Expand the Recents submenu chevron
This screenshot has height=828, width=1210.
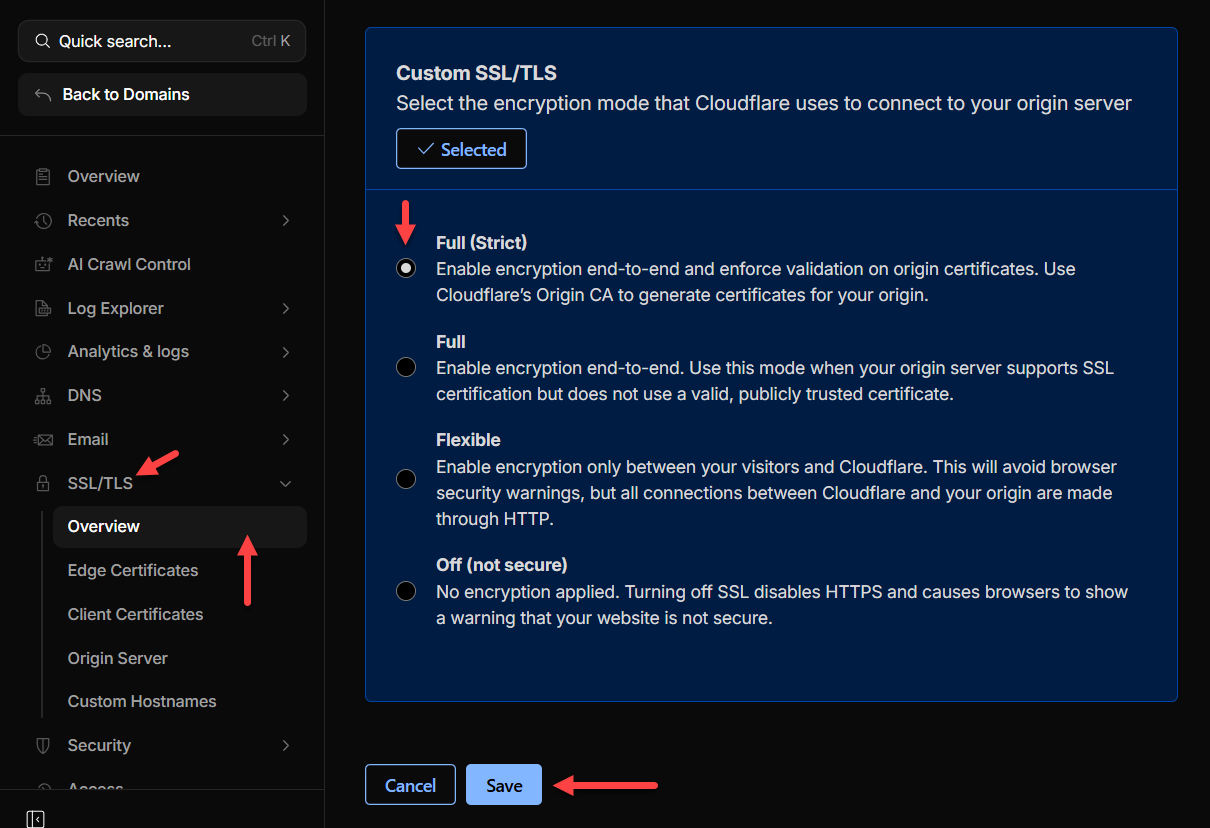pos(286,221)
